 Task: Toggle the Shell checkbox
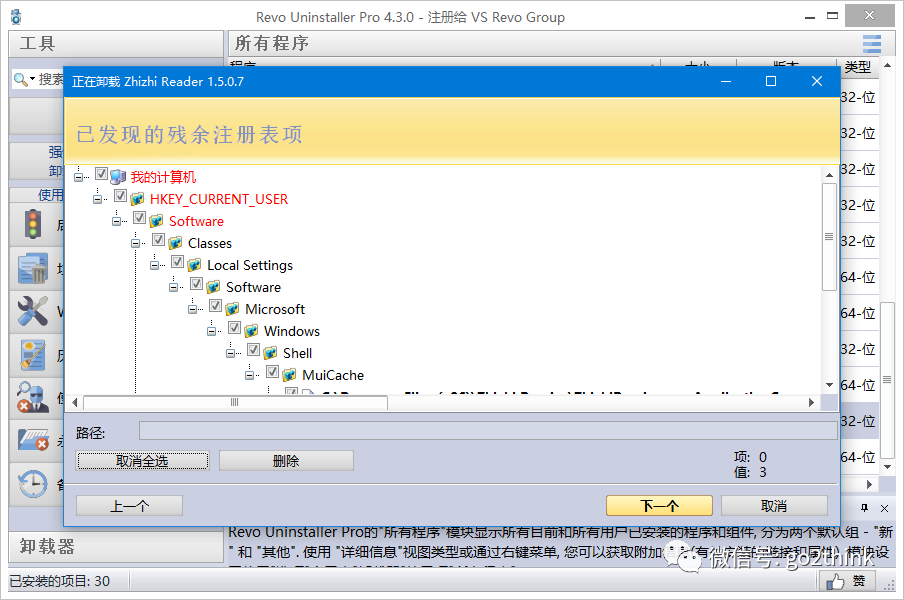pos(254,350)
